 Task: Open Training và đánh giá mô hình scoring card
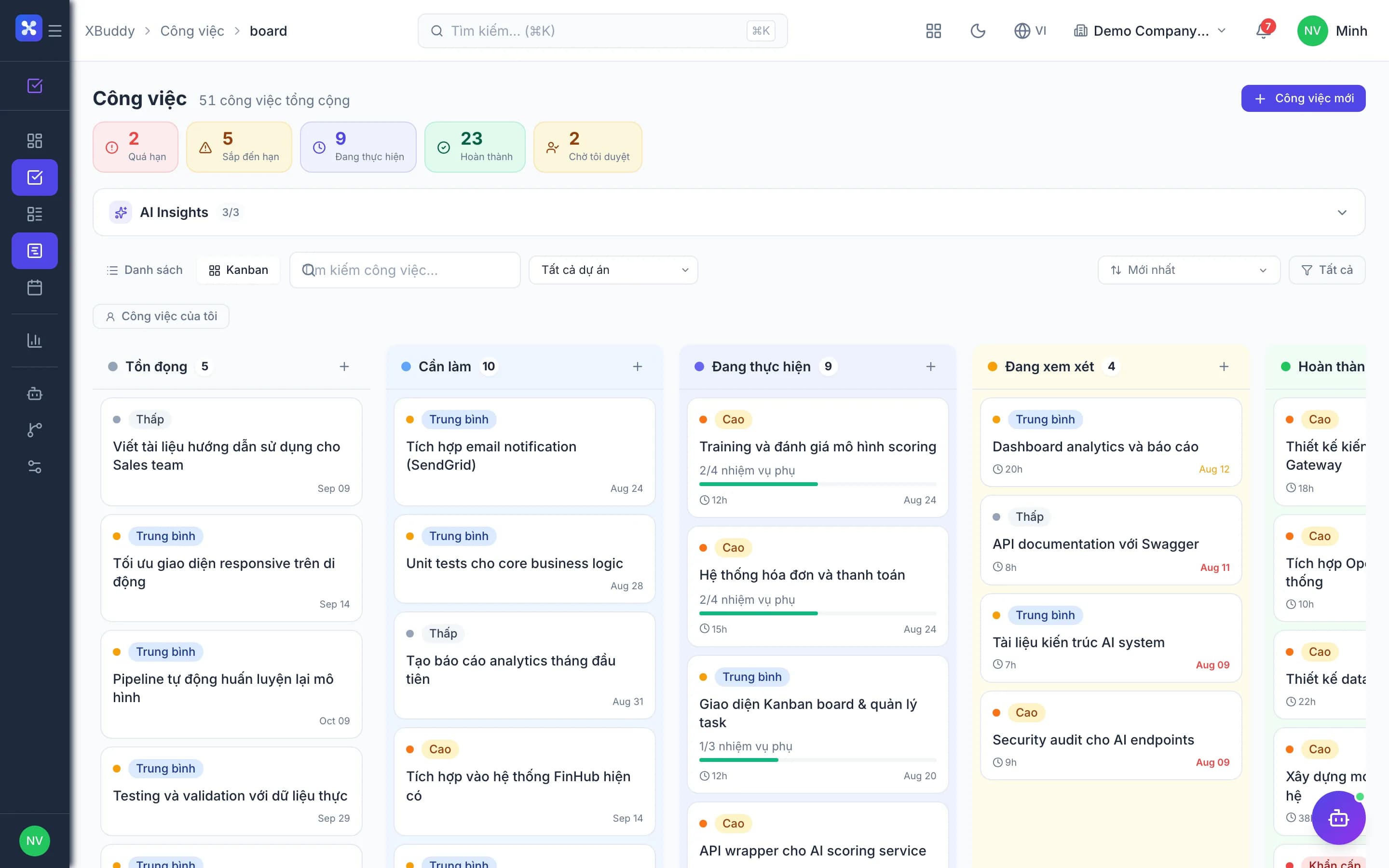[x=817, y=458]
